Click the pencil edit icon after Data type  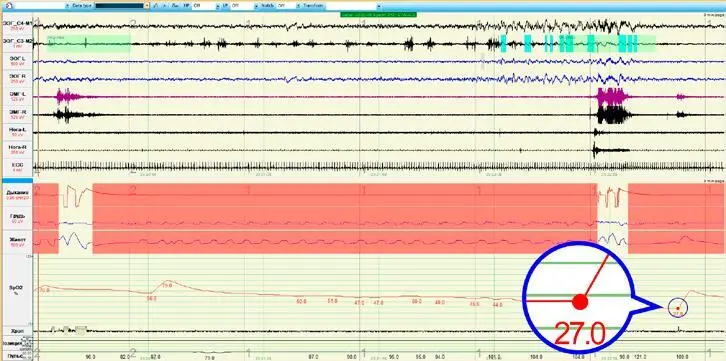pos(156,6)
